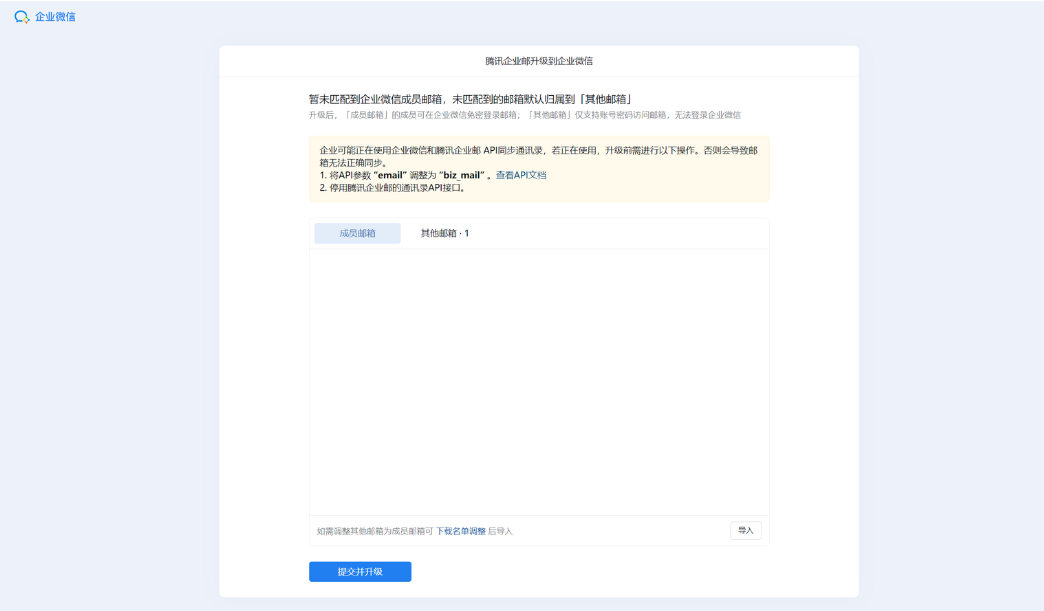Click the empty mailbox list area
Screen dimensions: 1044x611
(540, 380)
